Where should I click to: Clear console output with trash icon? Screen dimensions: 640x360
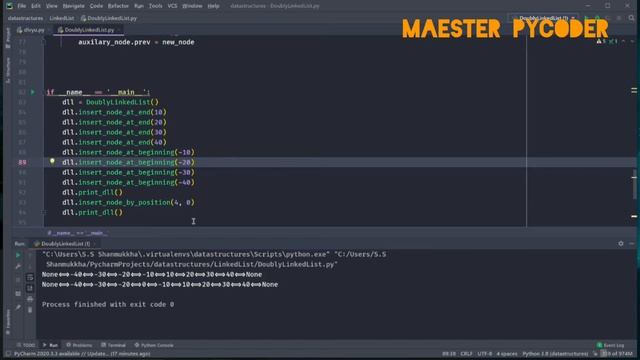30,310
